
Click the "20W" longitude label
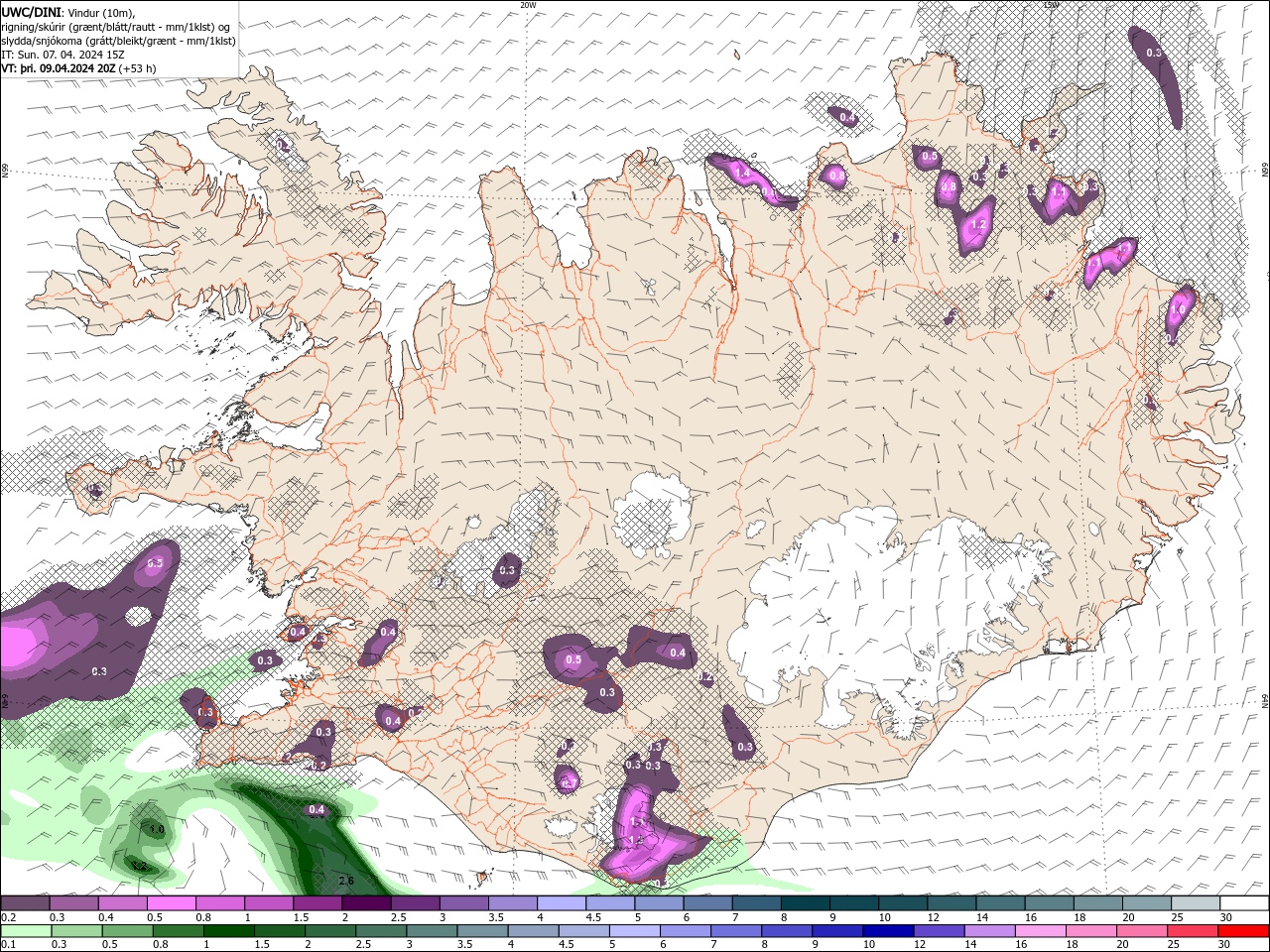[528, 5]
